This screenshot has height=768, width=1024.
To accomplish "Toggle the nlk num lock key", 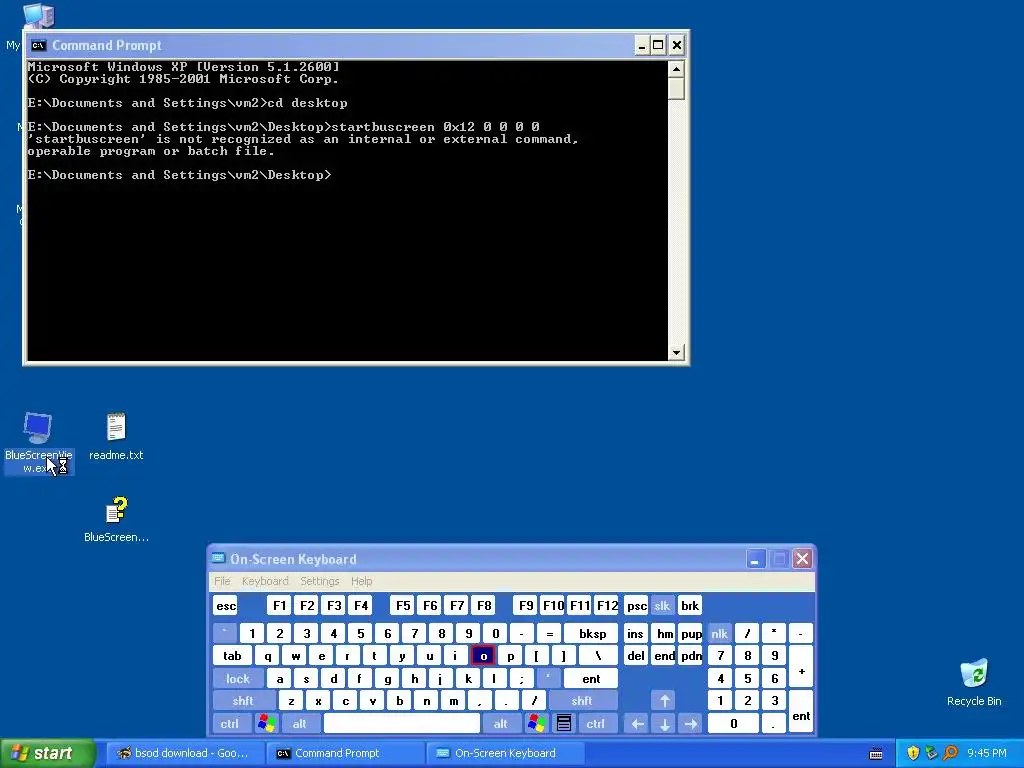I will pyautogui.click(x=720, y=633).
